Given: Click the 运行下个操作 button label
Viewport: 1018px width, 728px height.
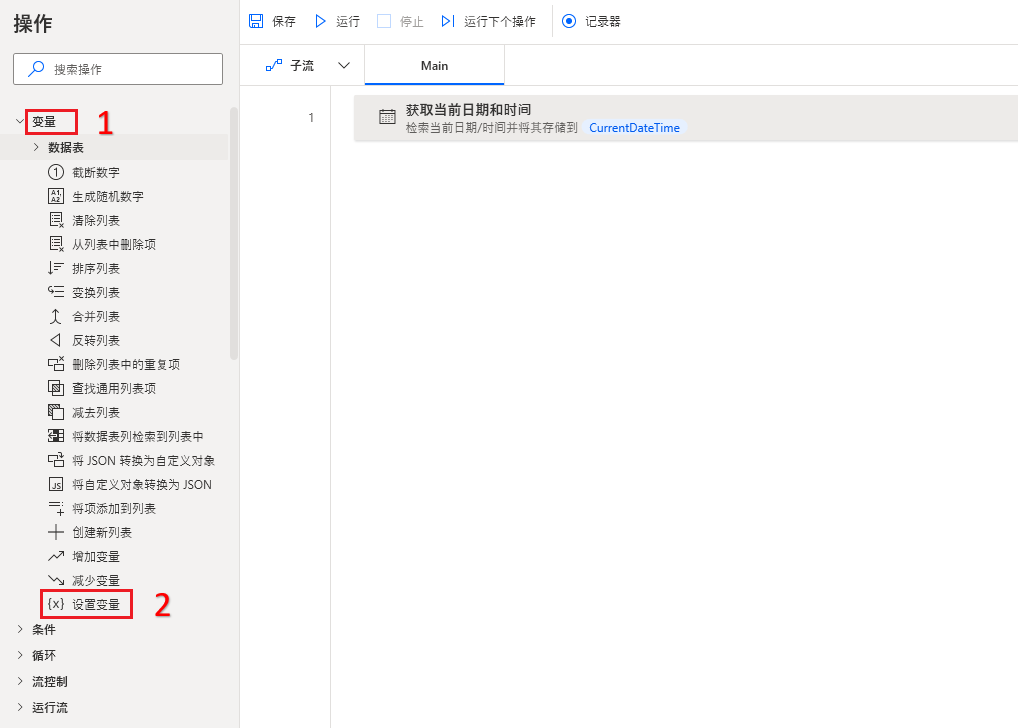Looking at the screenshot, I should pyautogui.click(x=500, y=22).
